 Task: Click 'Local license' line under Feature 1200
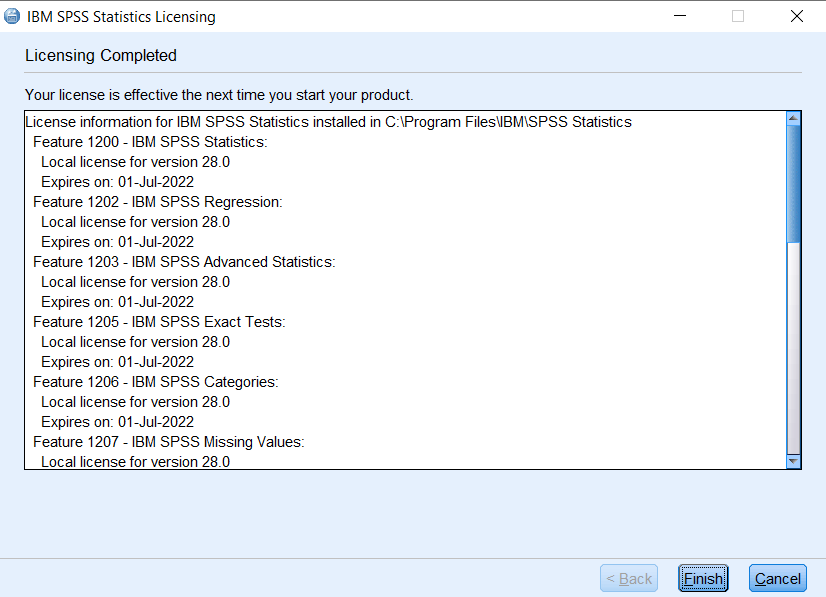pos(135,162)
